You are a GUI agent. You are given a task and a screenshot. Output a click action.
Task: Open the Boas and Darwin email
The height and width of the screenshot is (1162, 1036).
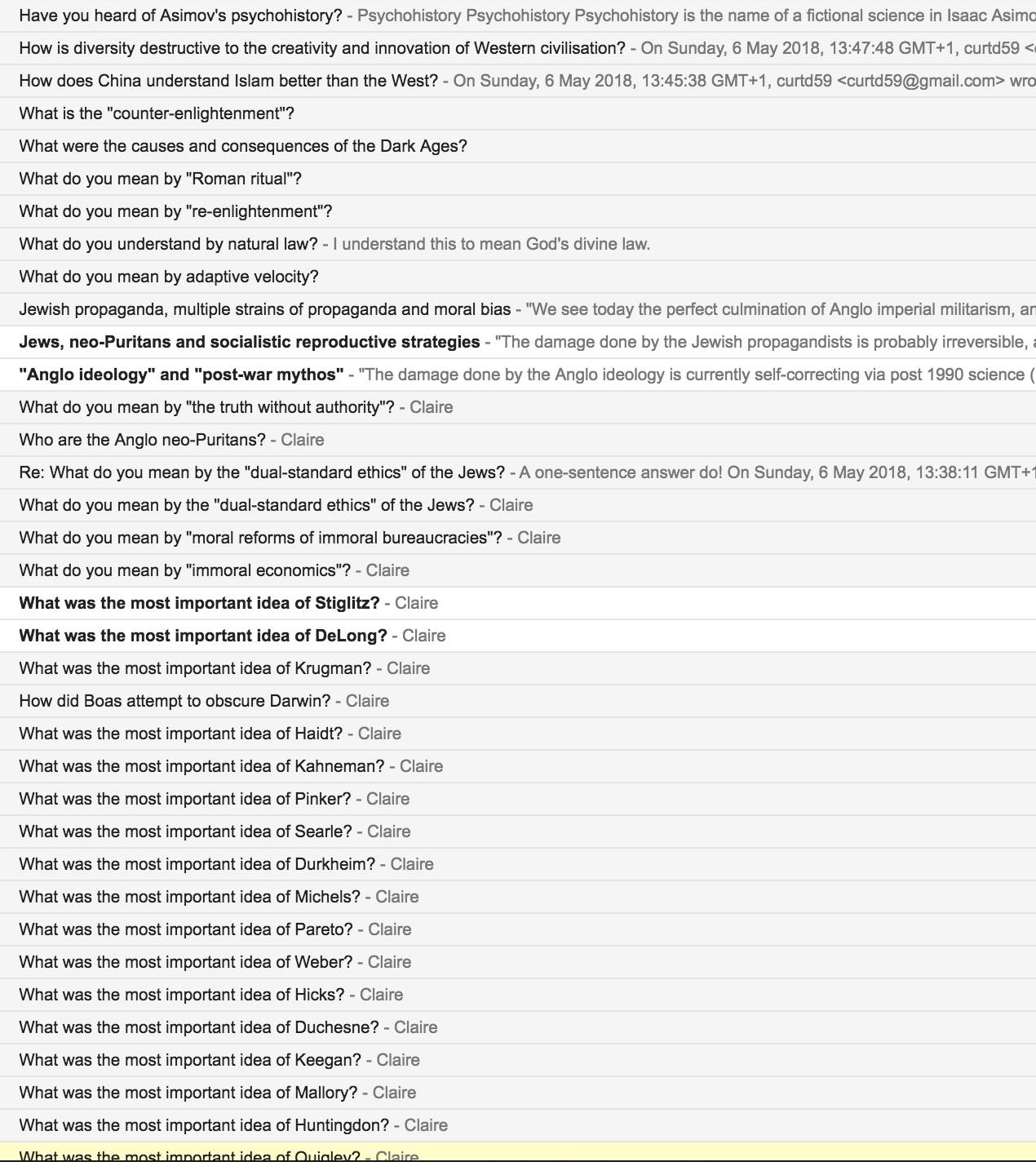(175, 701)
